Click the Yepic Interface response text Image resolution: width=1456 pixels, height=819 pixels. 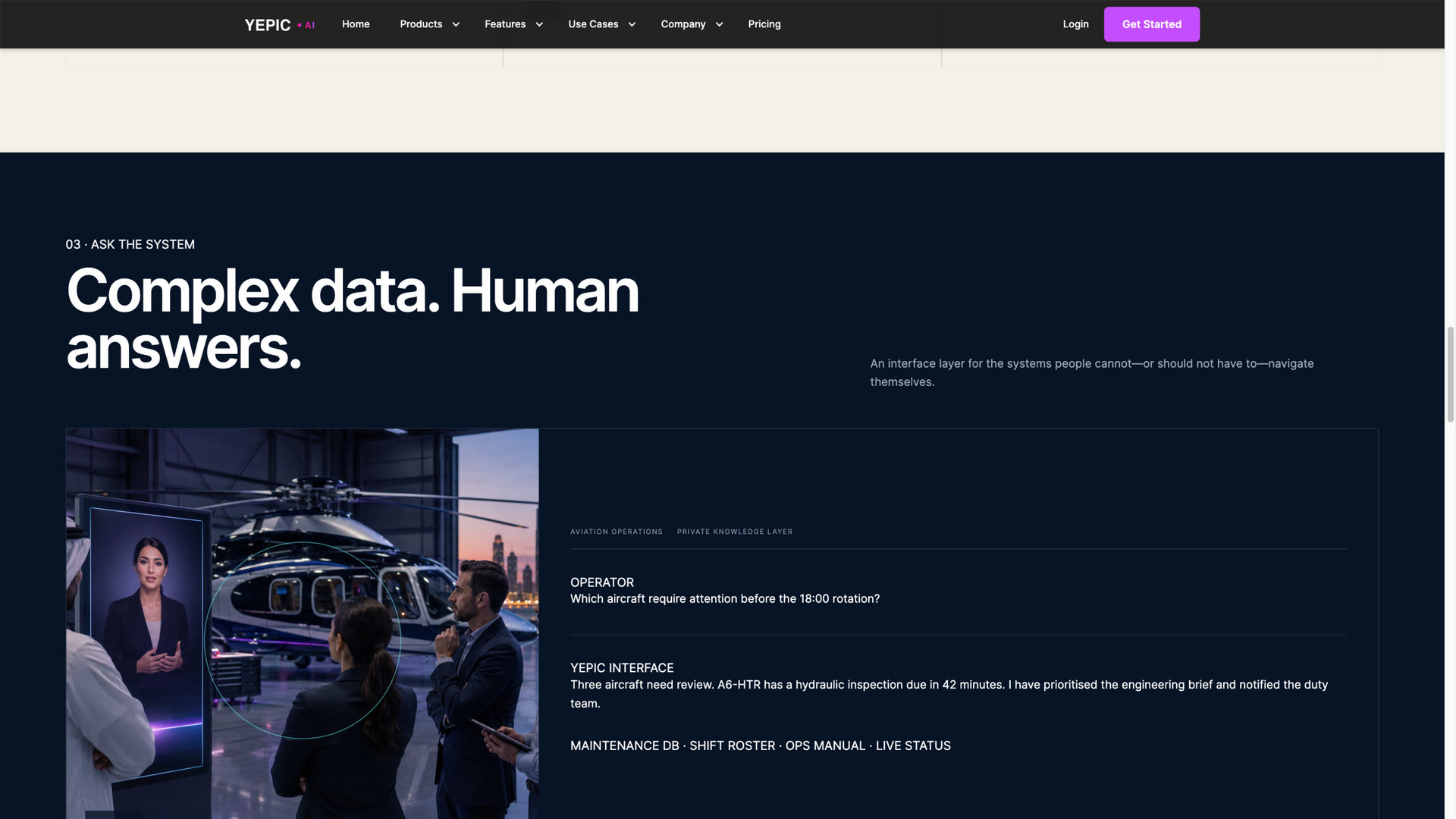click(949, 694)
